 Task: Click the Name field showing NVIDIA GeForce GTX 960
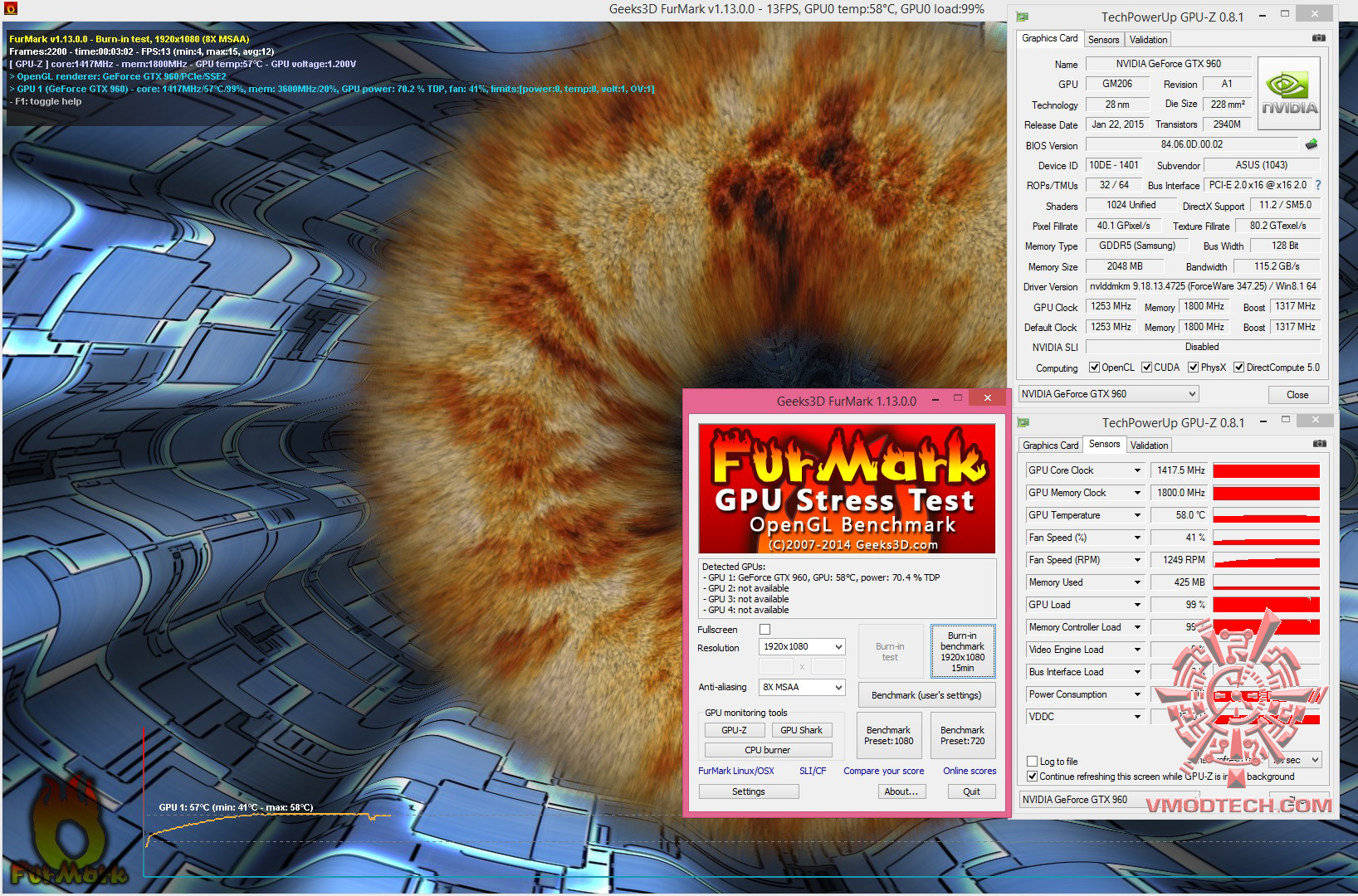(x=1168, y=64)
